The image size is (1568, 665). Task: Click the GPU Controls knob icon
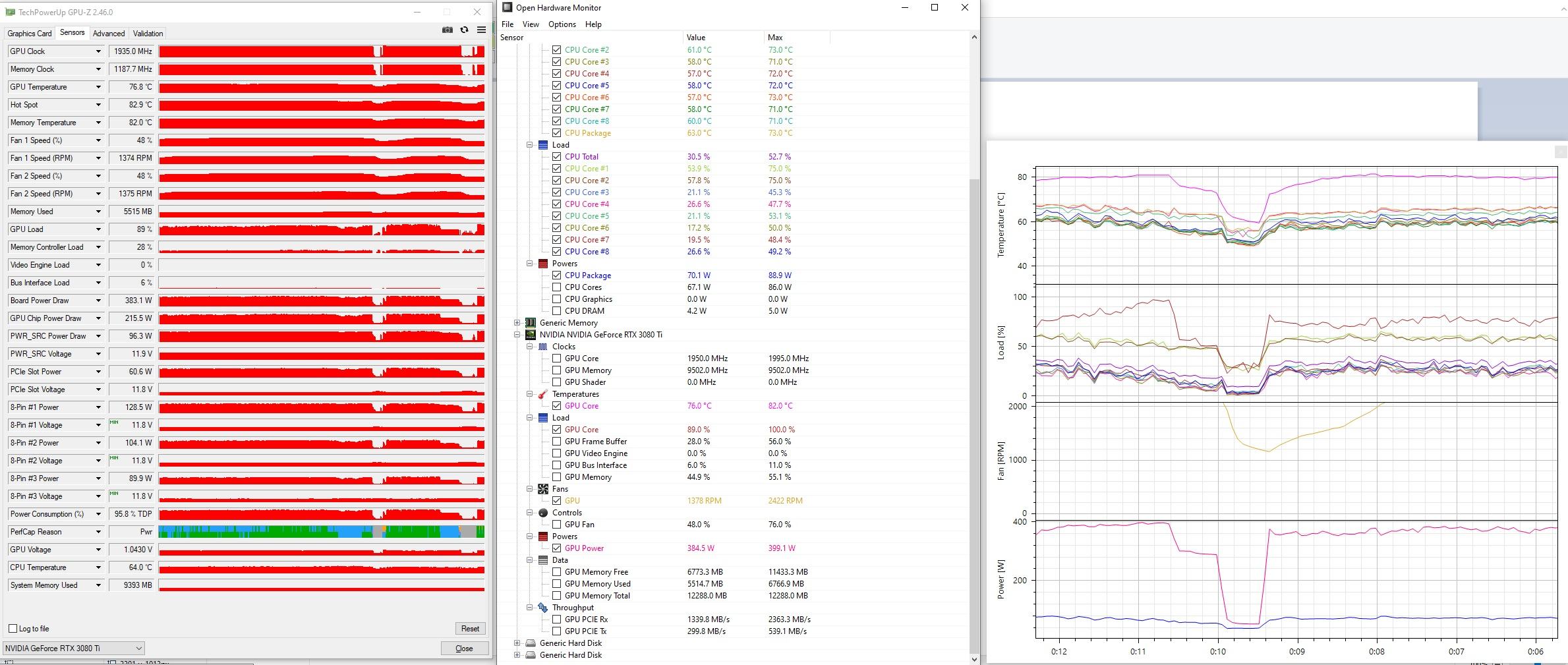(x=543, y=513)
